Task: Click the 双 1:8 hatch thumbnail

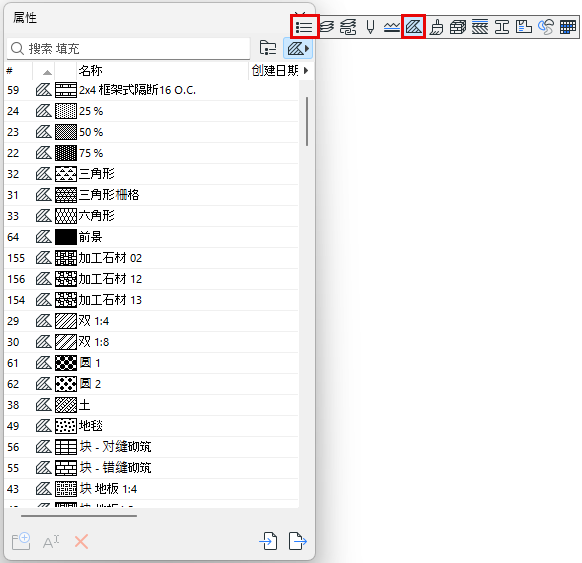Action: 66,342
